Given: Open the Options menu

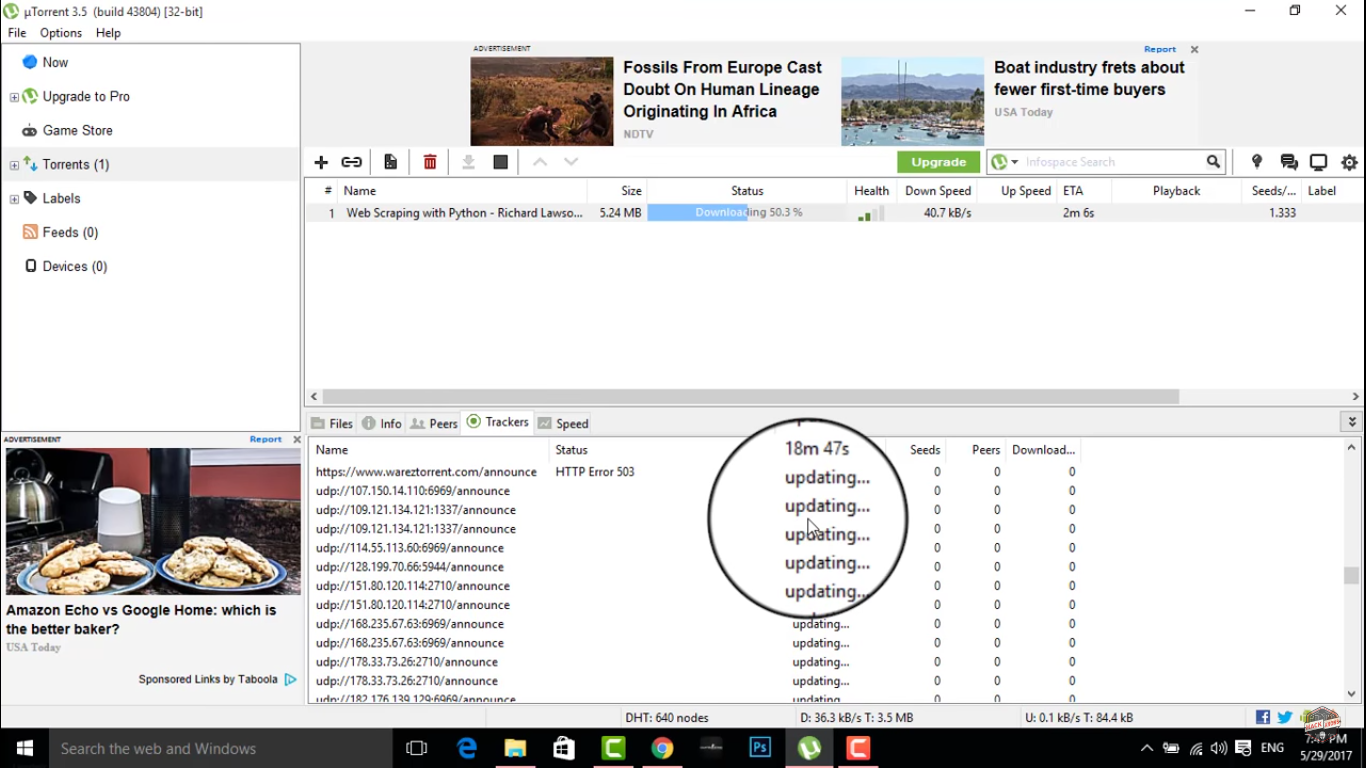Looking at the screenshot, I should [61, 33].
